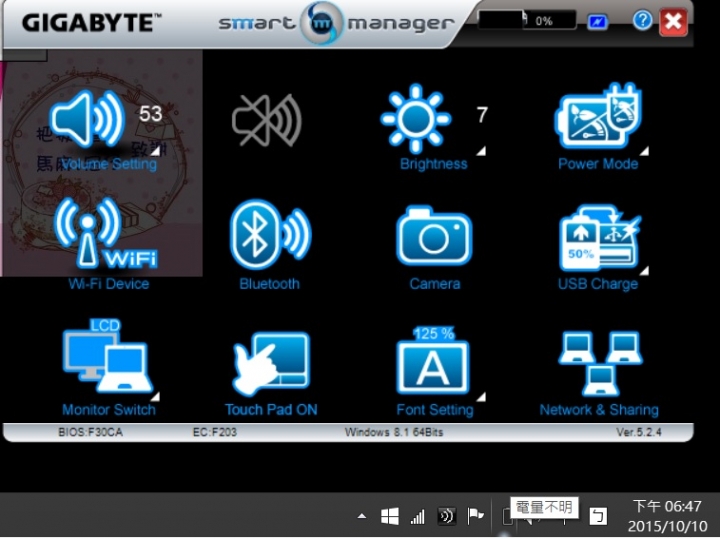Click the Volume Setting label

[x=108, y=164]
